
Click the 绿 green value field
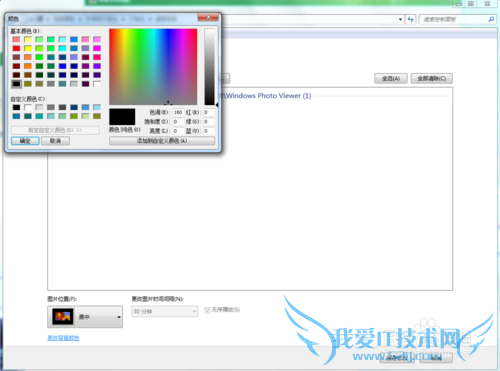[209, 122]
